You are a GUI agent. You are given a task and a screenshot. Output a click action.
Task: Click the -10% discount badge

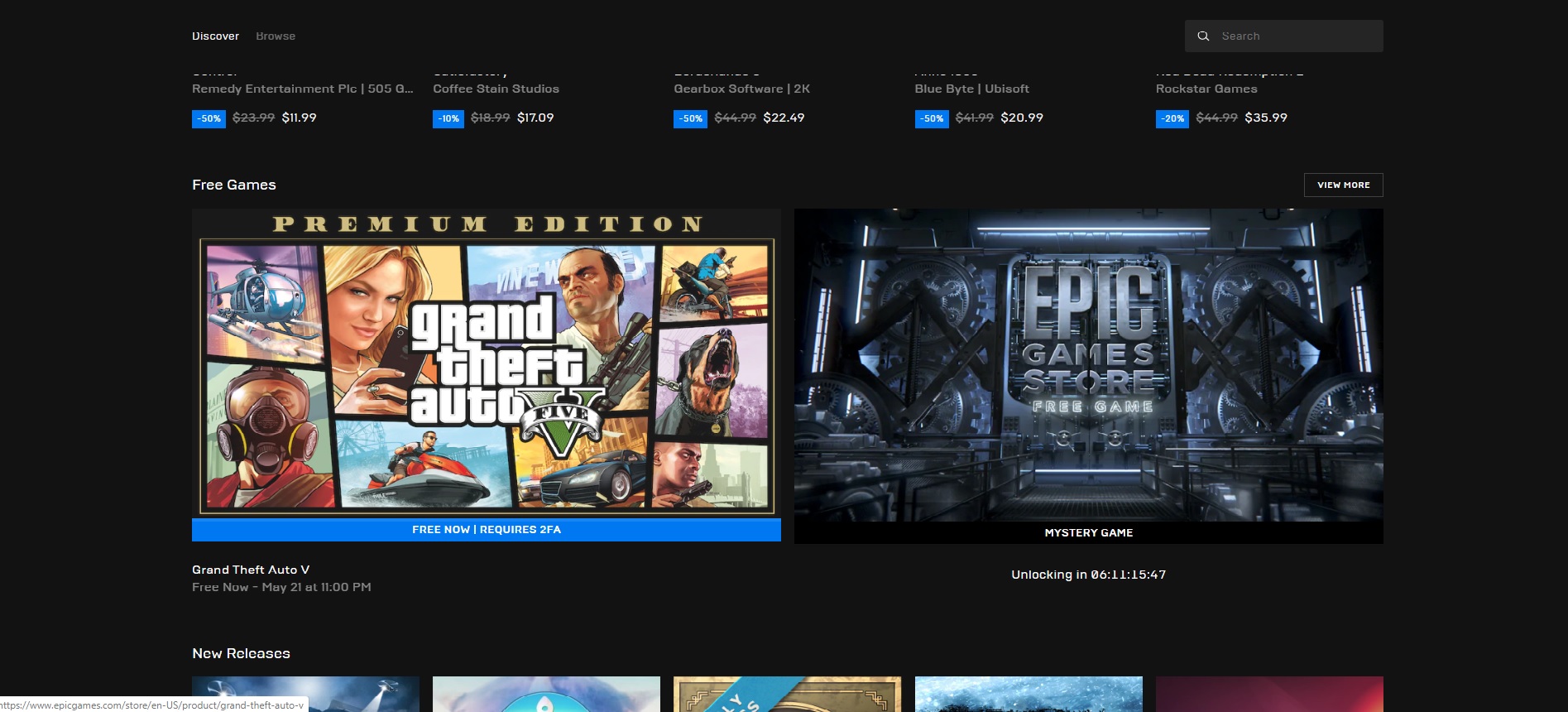[x=448, y=118]
